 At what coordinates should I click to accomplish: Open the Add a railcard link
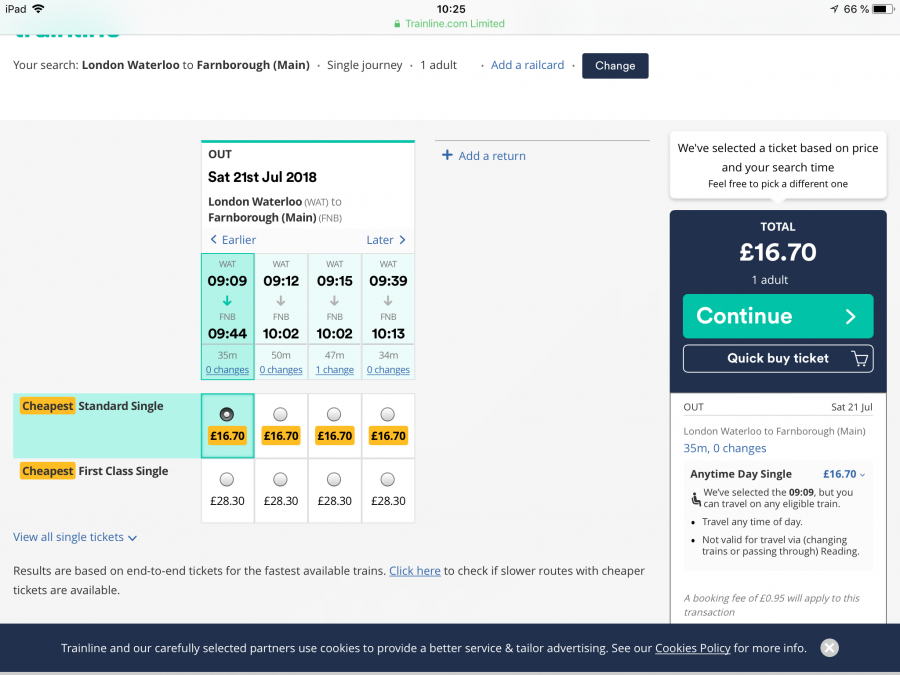(x=527, y=65)
